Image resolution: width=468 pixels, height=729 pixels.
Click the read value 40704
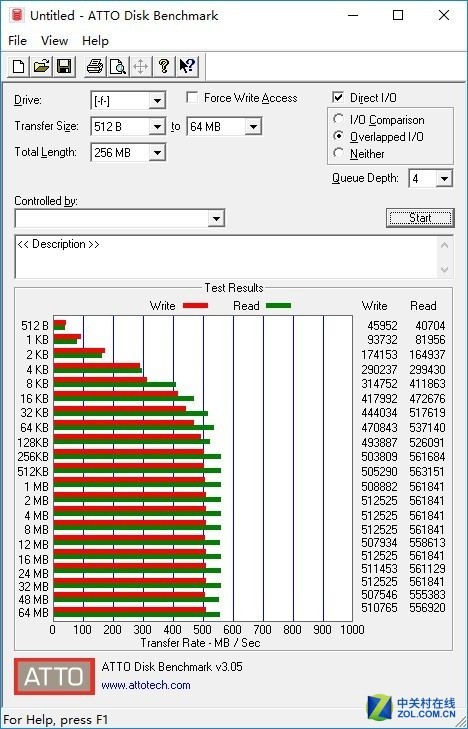[x=430, y=325]
